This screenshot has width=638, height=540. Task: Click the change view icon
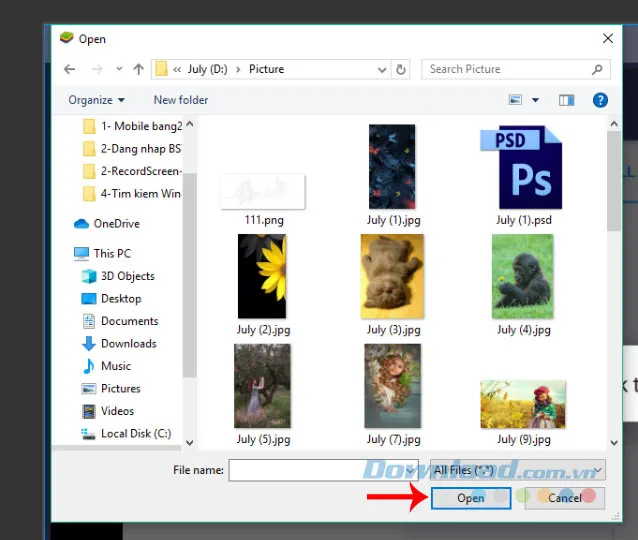pos(516,100)
